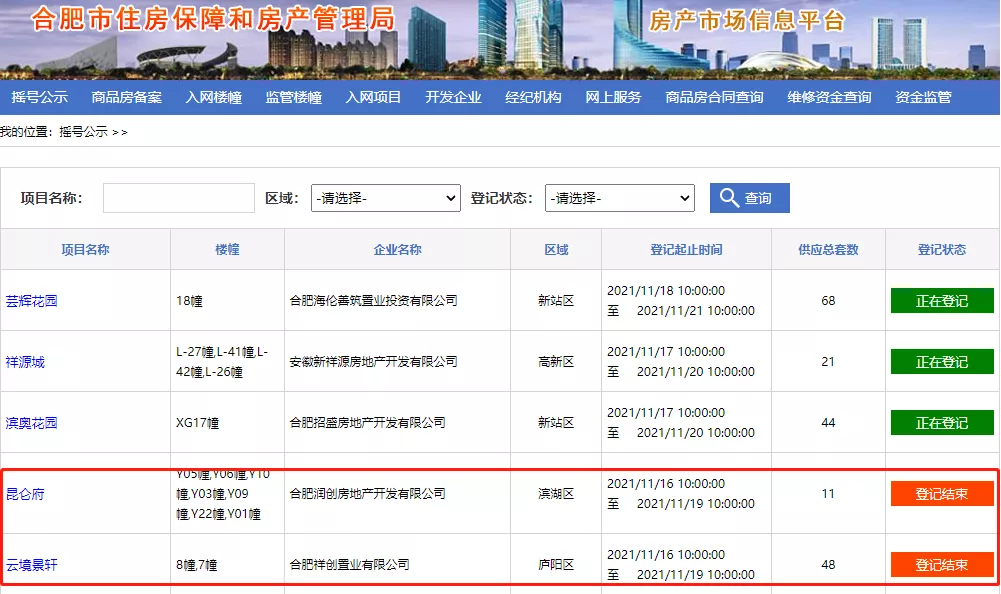Click the 企业名称 column header

coord(398,250)
